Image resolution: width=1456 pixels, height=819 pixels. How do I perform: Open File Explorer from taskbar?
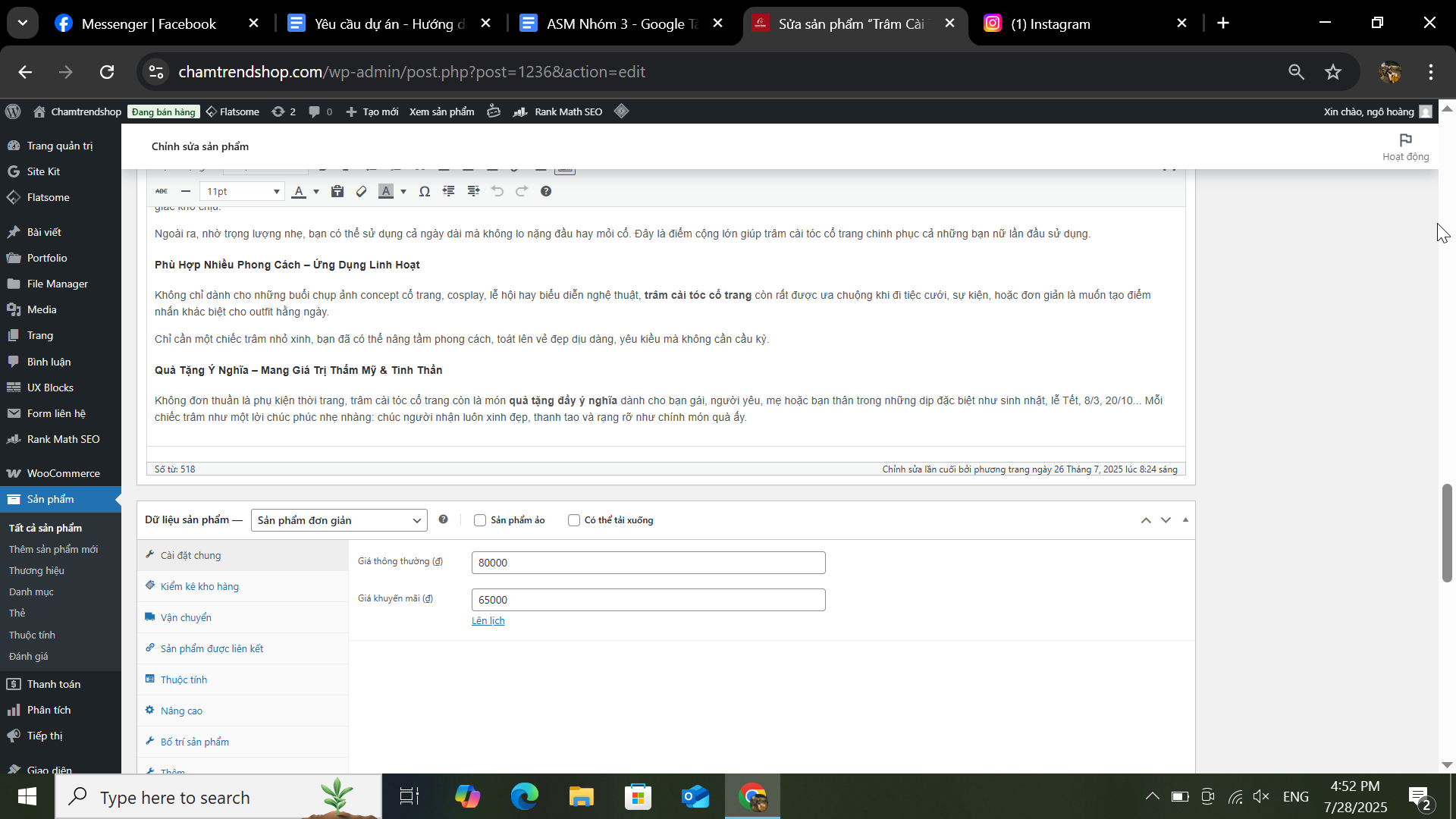pos(582,797)
